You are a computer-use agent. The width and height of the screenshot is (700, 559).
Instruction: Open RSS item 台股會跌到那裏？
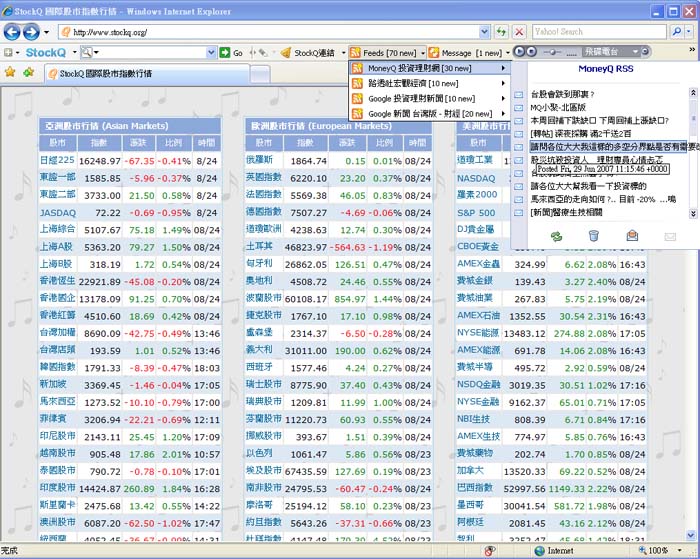pyautogui.click(x=562, y=94)
